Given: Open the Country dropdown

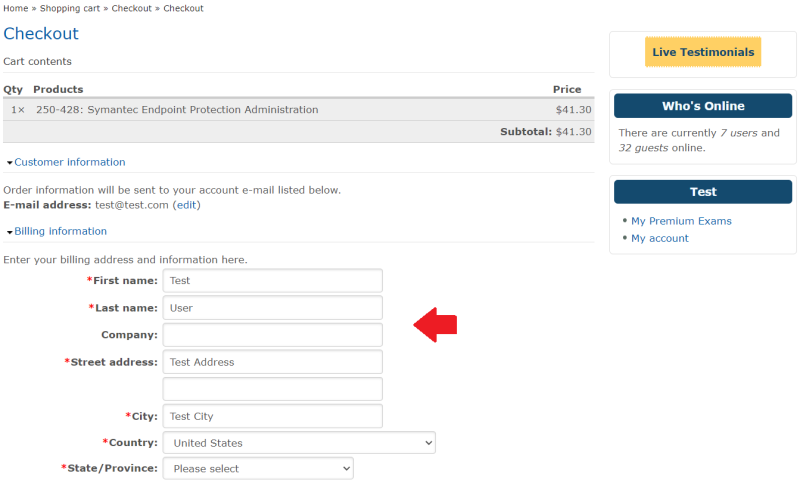Looking at the screenshot, I should tap(299, 443).
